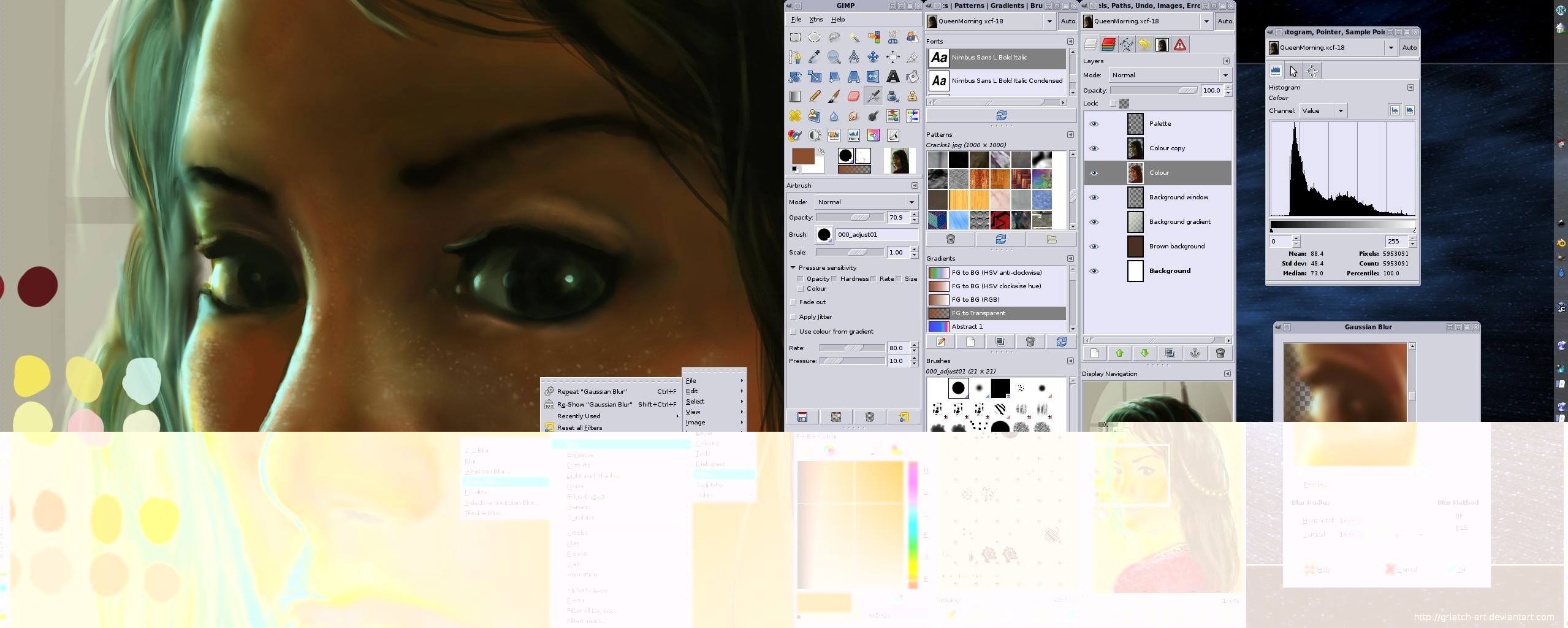Open the Xtns menu
This screenshot has width=1568, height=628.
(x=816, y=20)
